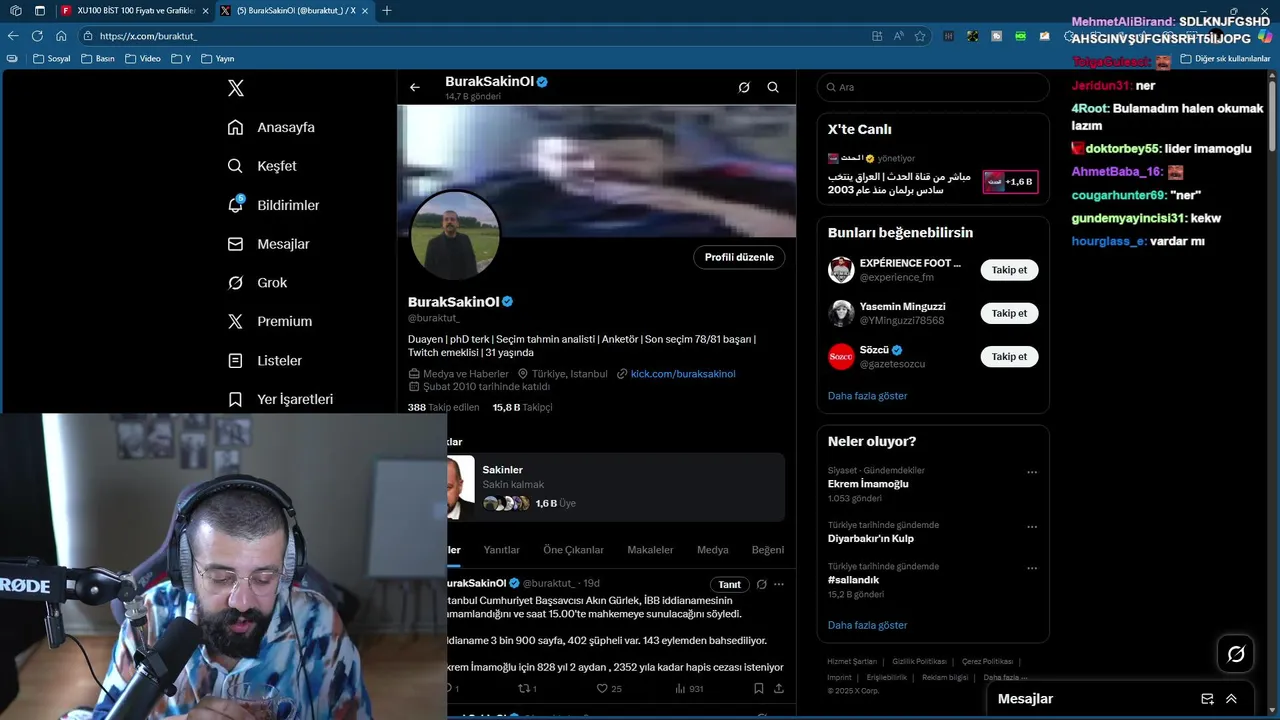The height and width of the screenshot is (720, 1280).
Task: Click the favorites star in address bar
Action: coord(920,36)
